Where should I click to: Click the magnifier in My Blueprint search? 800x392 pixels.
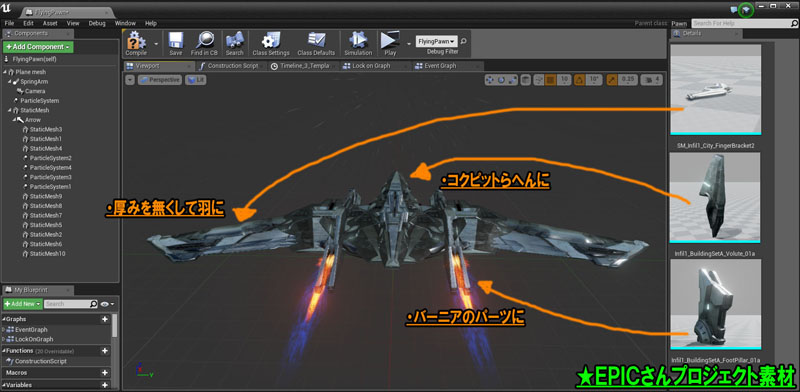point(93,304)
